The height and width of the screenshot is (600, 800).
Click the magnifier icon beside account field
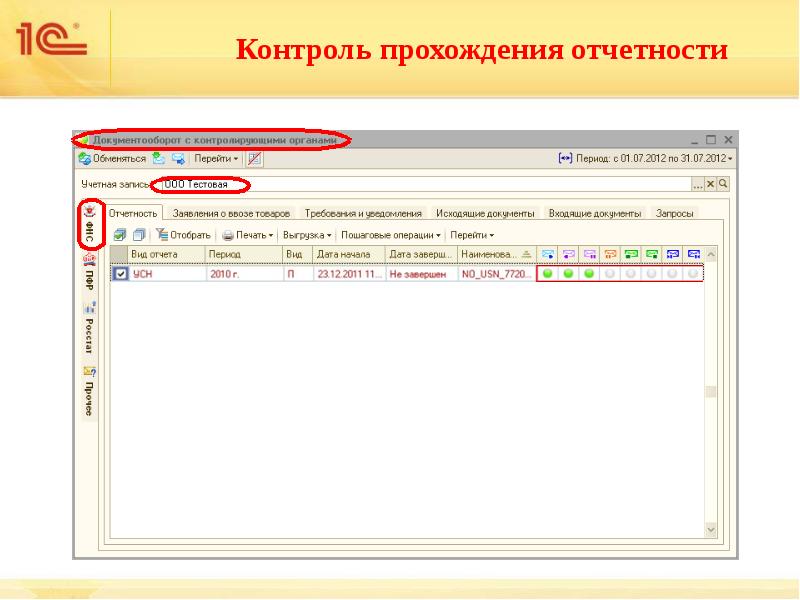pyautogui.click(x=723, y=184)
